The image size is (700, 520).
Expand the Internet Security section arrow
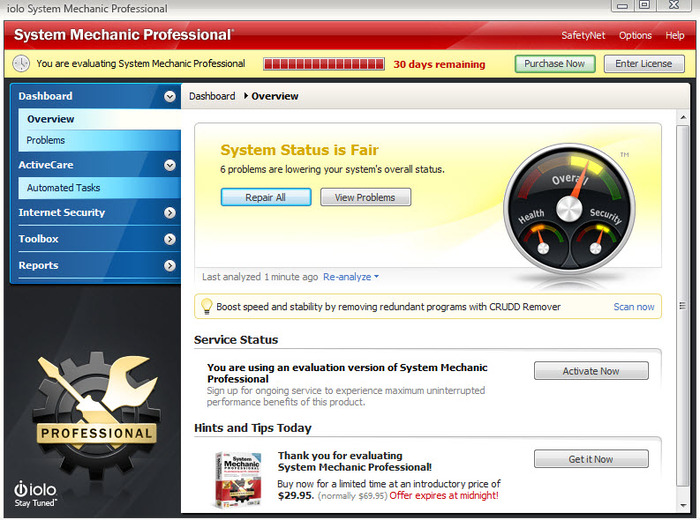click(170, 213)
